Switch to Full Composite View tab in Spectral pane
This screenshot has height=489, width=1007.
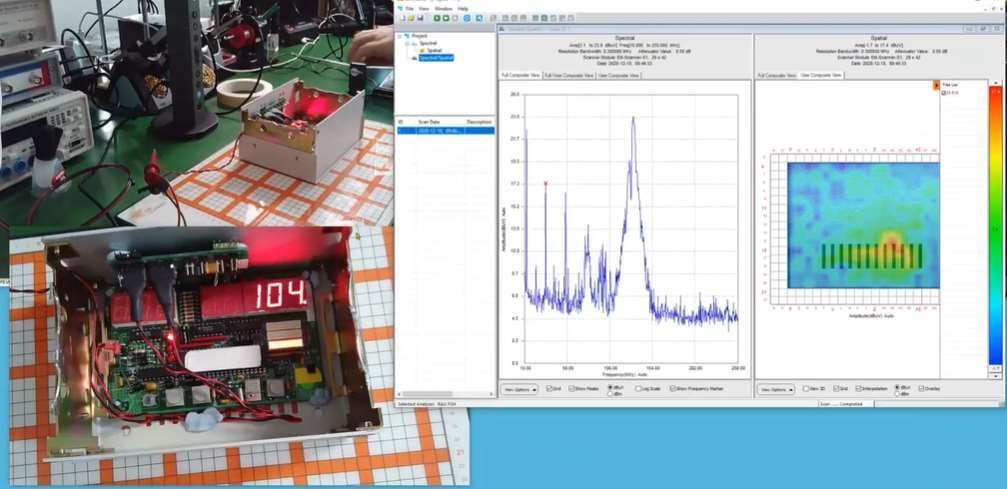coord(520,75)
